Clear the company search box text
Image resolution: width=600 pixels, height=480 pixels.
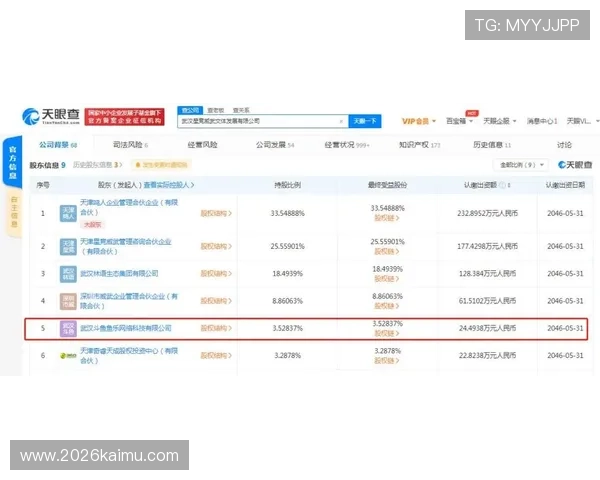pyautogui.click(x=341, y=121)
